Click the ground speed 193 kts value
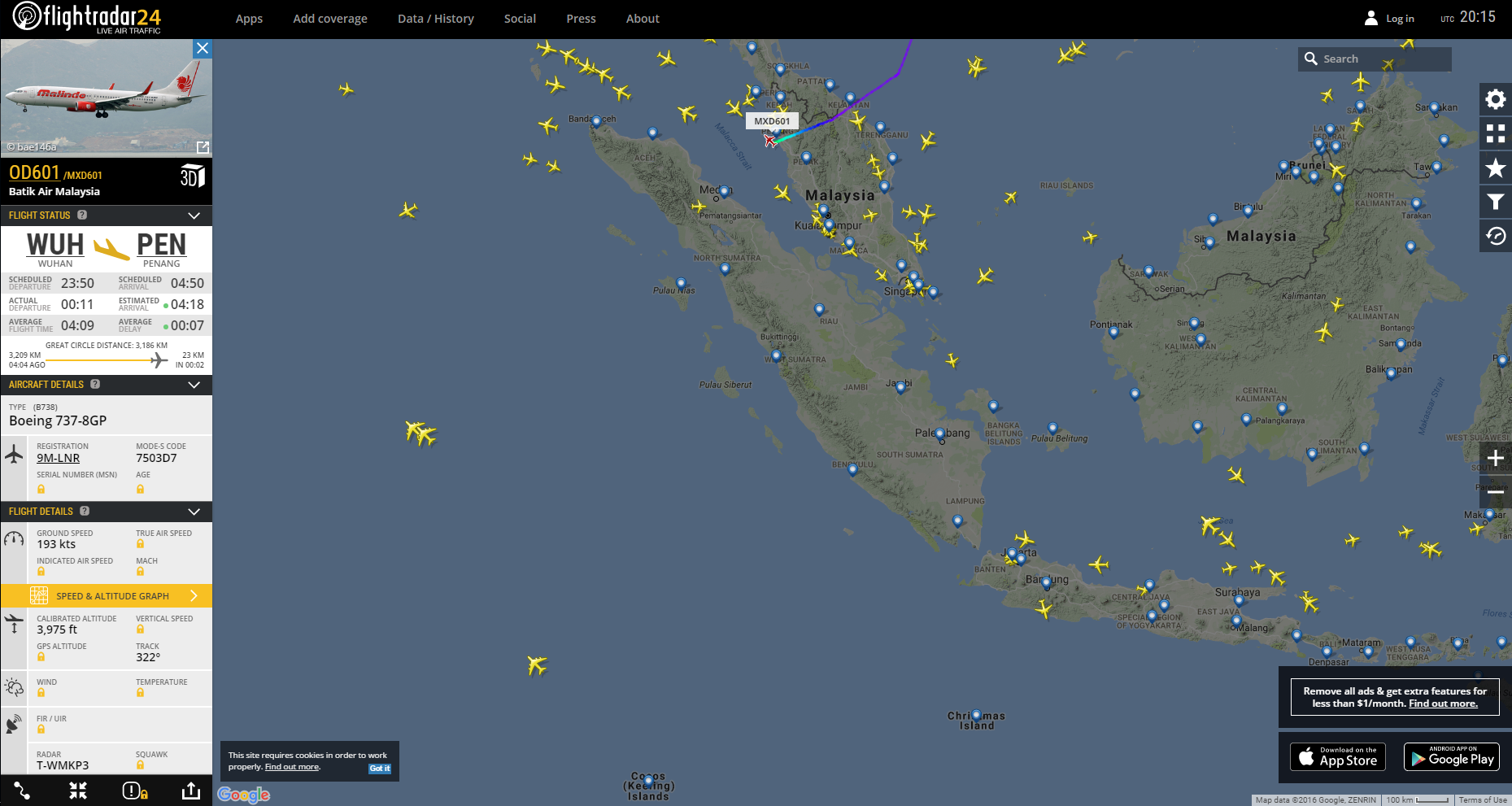The height and width of the screenshot is (806, 1512). 56,544
